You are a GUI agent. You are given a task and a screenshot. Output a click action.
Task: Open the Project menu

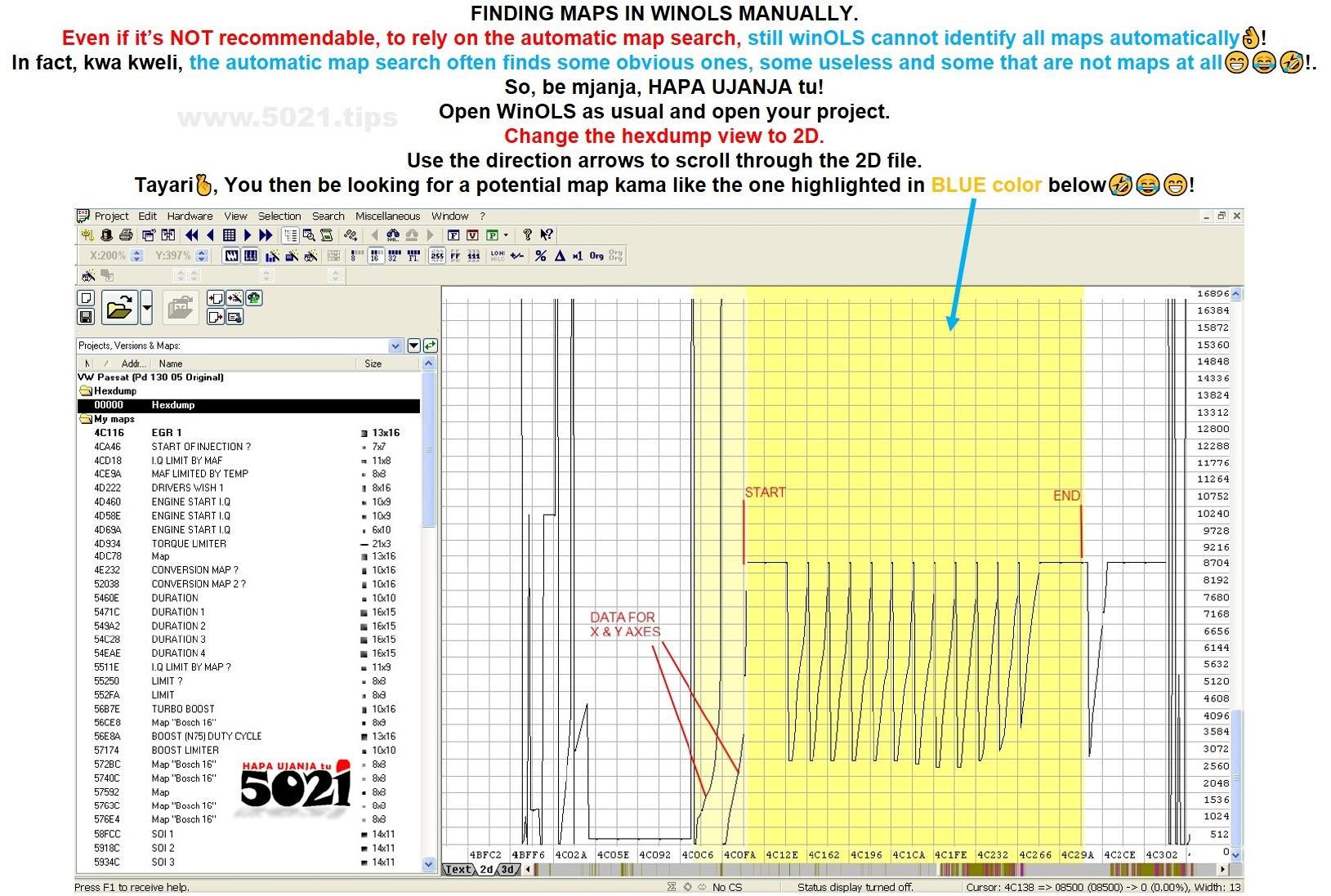tap(111, 216)
